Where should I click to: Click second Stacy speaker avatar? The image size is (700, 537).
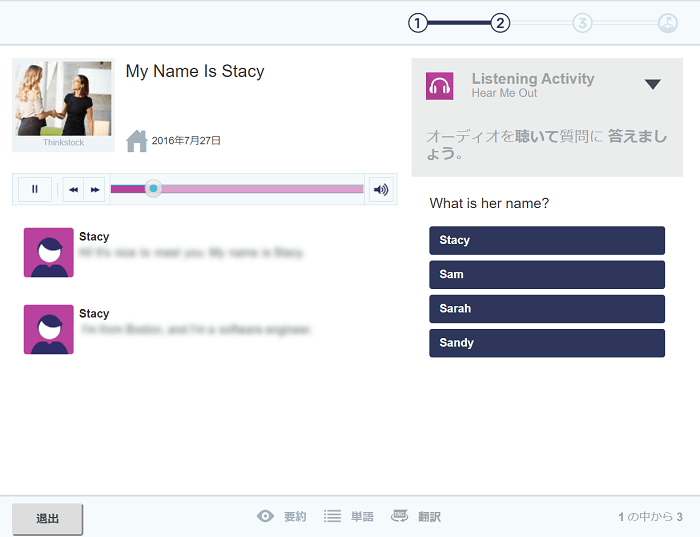coord(49,329)
